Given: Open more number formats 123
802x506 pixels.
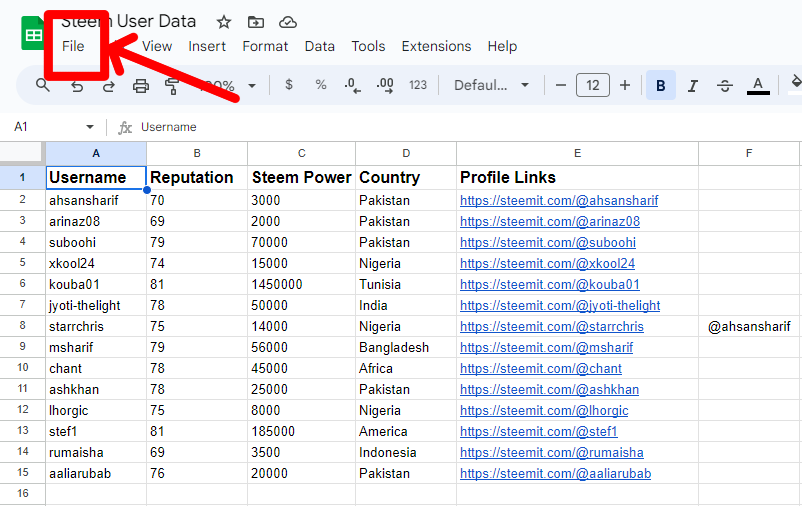Looking at the screenshot, I should click(417, 85).
